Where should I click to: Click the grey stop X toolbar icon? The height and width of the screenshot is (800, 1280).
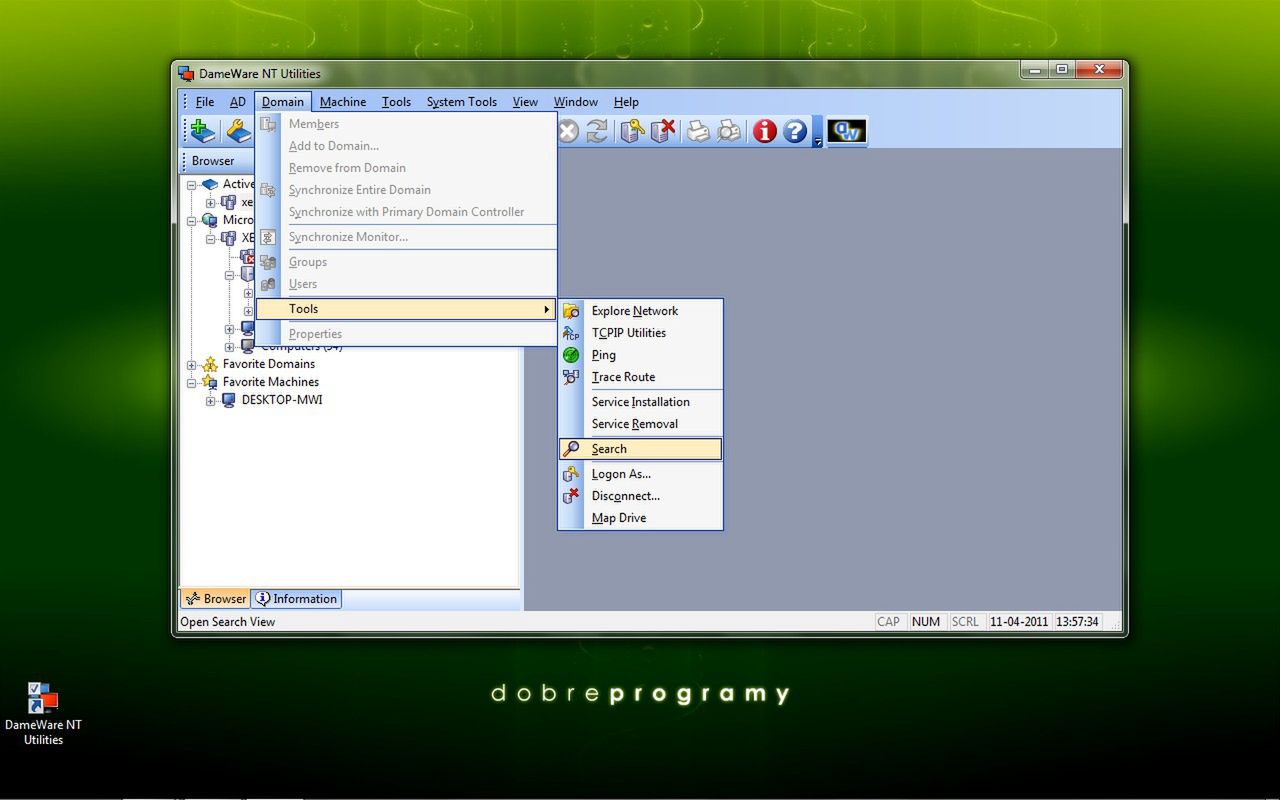[568, 131]
